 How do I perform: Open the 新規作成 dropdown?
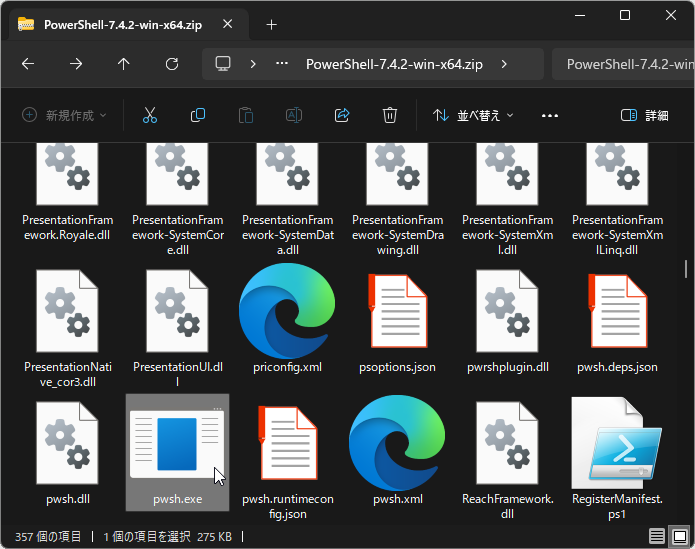[x=65, y=115]
